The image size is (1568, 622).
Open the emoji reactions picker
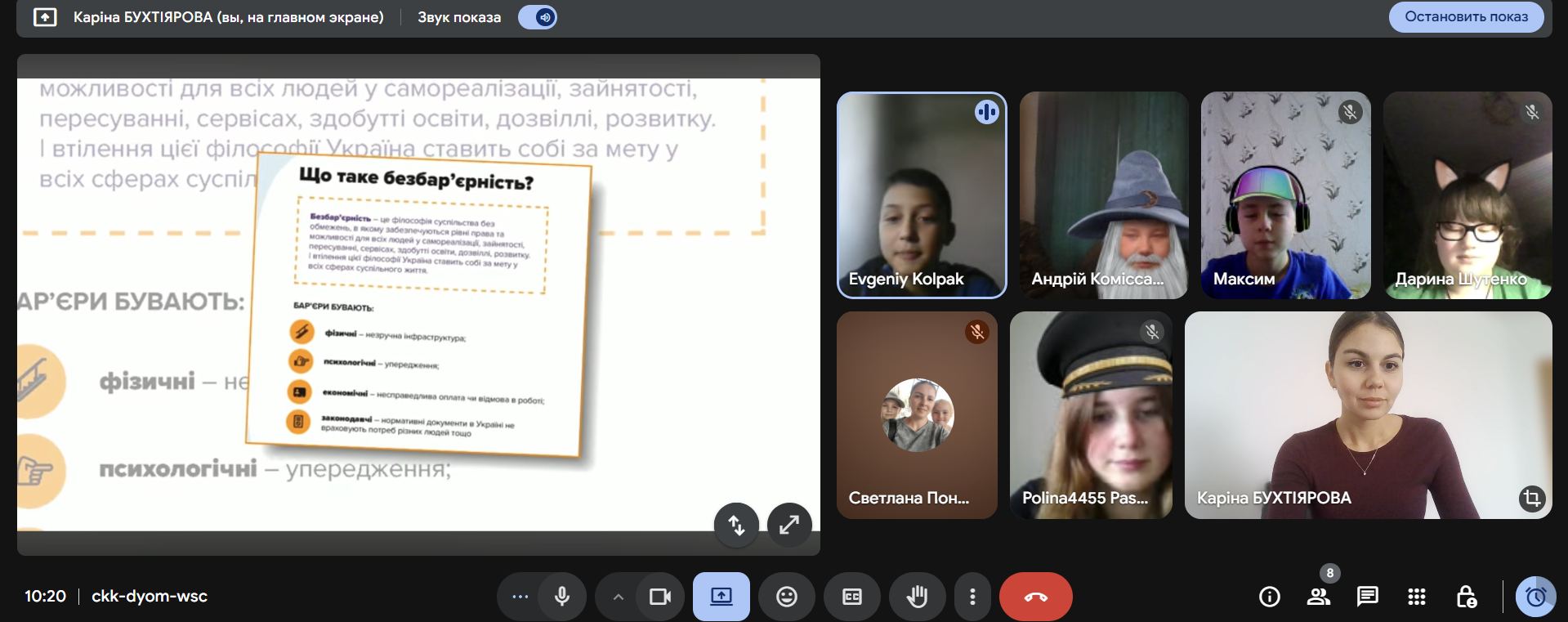click(786, 597)
